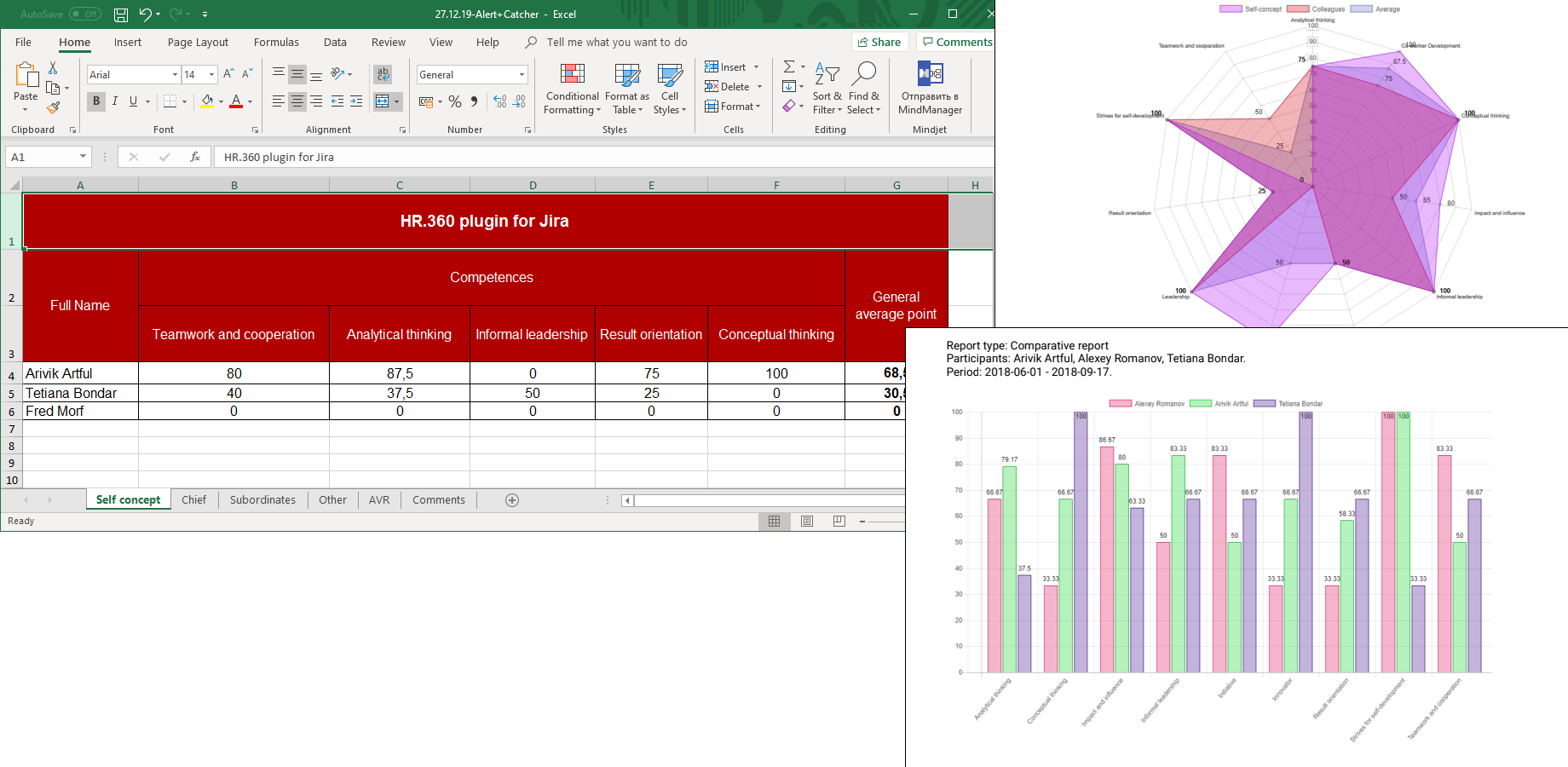1568x767 pixels.
Task: Toggle Italic formatting
Action: click(115, 101)
